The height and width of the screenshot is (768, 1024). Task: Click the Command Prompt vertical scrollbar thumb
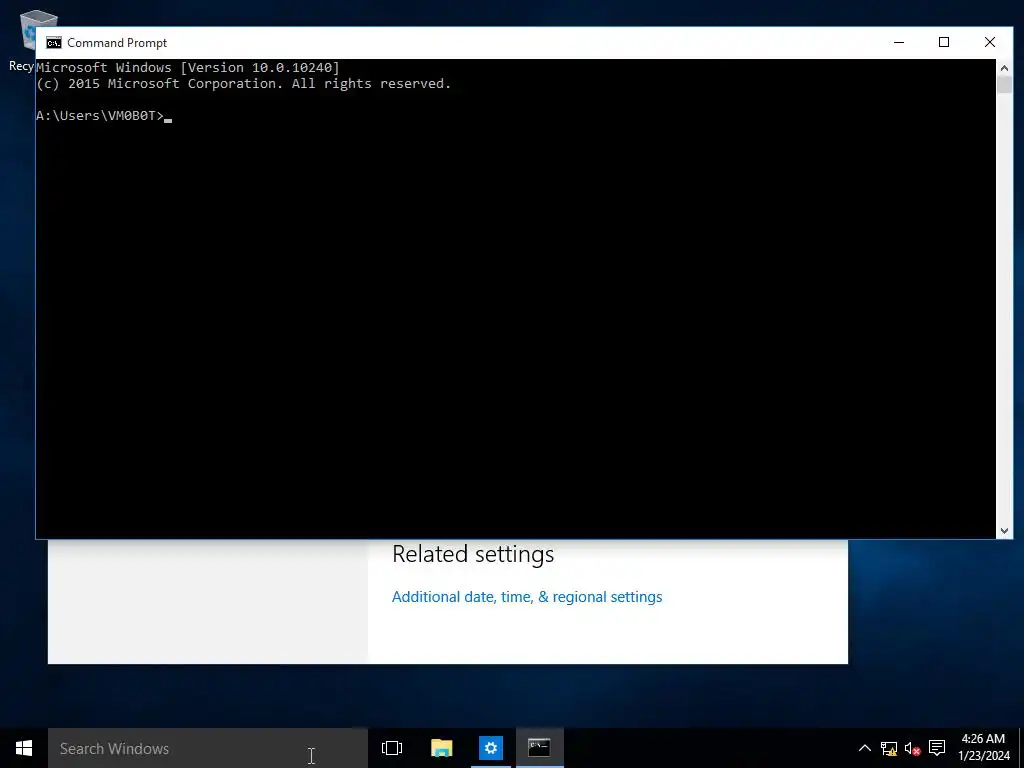click(x=1004, y=85)
